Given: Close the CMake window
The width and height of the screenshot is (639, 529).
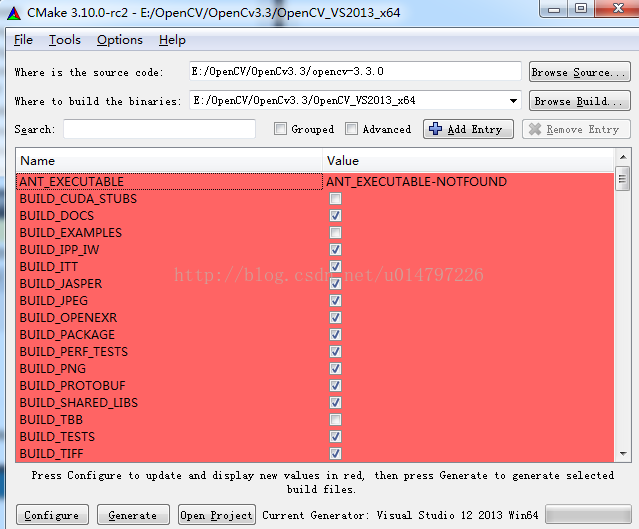Looking at the screenshot, I should tap(618, 9).
